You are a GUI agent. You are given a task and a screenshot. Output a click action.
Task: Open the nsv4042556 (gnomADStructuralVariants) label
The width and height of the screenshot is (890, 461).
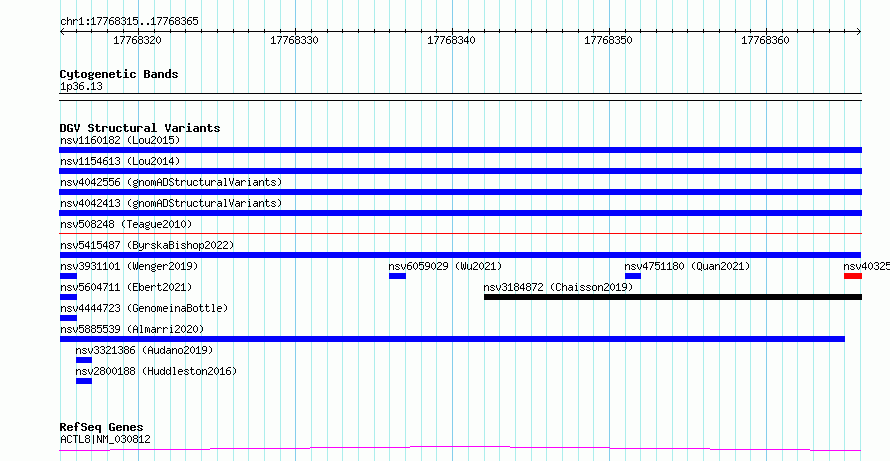click(171, 182)
